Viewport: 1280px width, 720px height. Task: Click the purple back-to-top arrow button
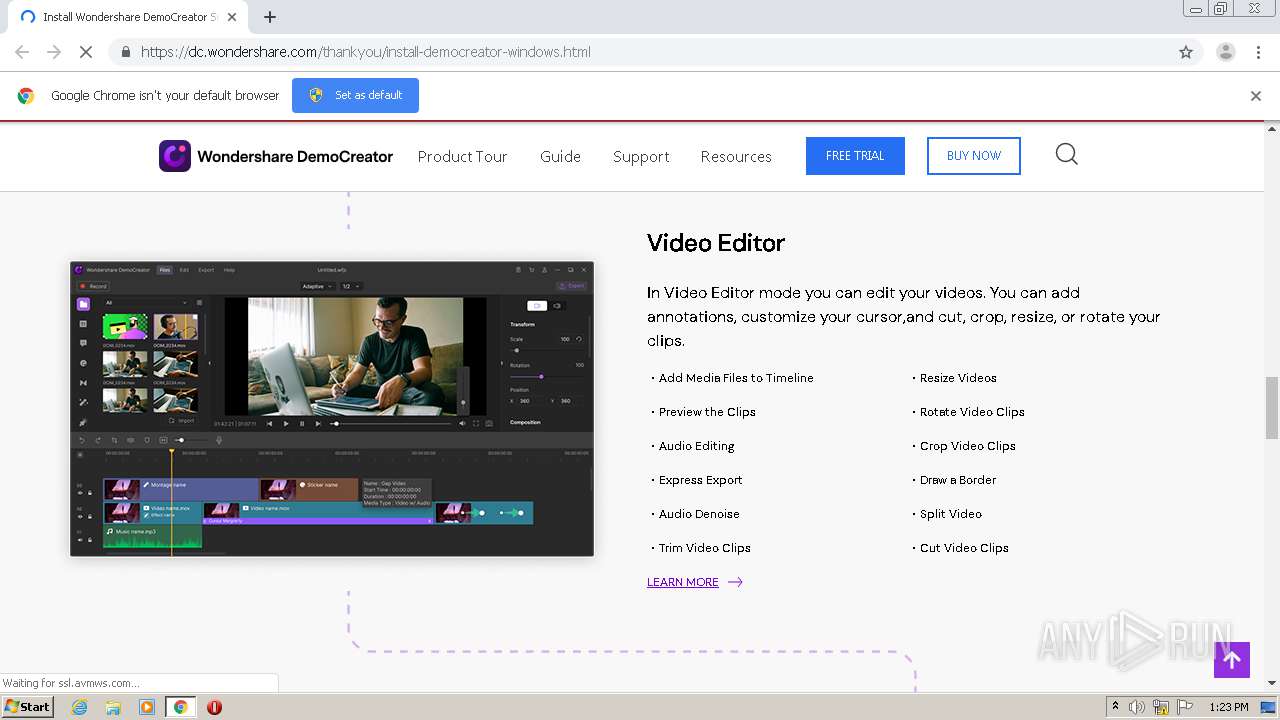click(1232, 660)
